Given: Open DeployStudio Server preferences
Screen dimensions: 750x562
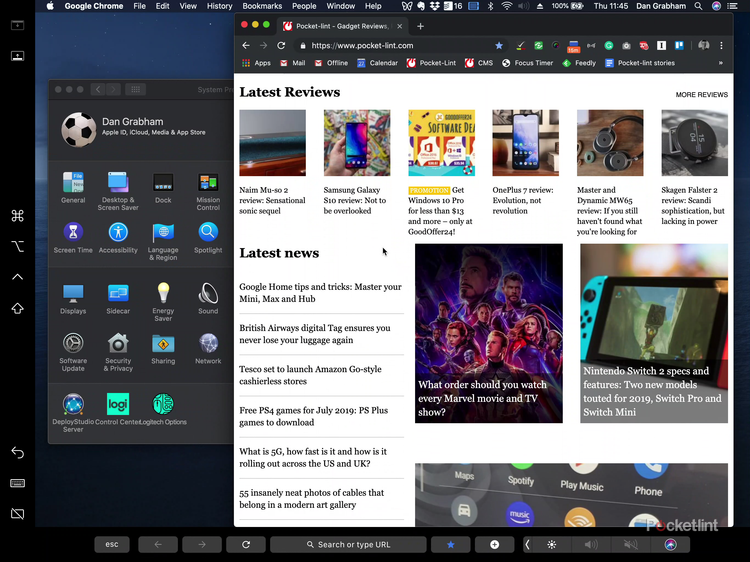Looking at the screenshot, I should (73, 412).
